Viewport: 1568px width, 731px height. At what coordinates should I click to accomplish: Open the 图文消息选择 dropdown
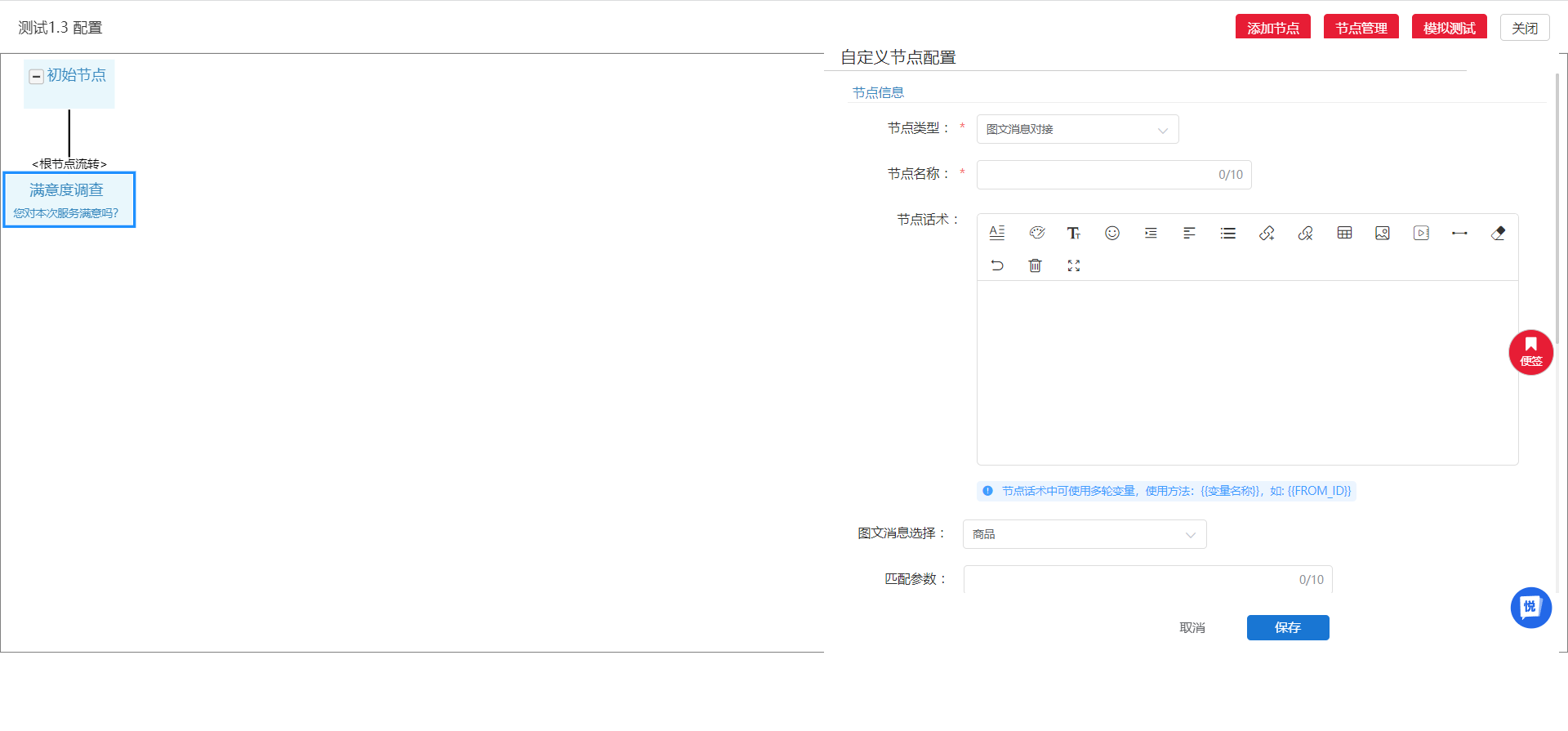(1085, 534)
